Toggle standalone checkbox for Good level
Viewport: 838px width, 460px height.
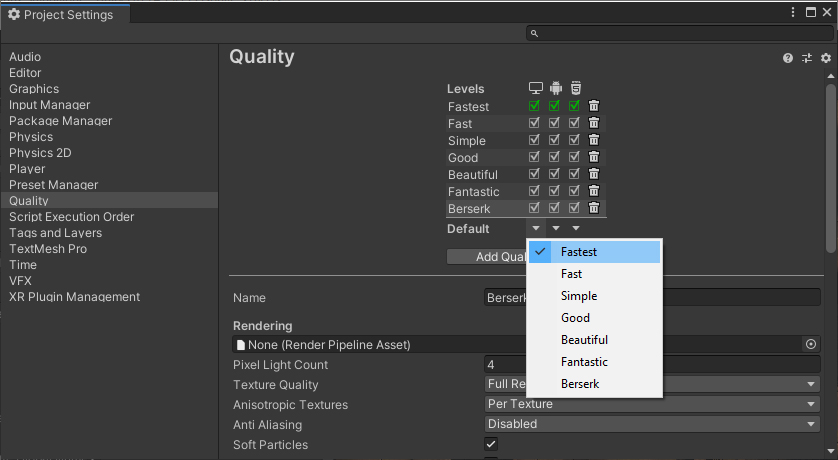(535, 157)
